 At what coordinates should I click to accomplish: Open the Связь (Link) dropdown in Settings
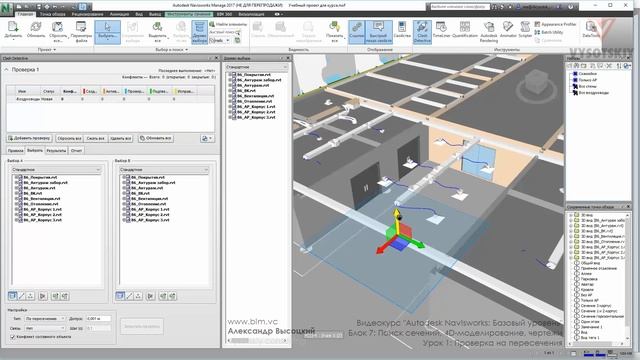tap(45, 328)
